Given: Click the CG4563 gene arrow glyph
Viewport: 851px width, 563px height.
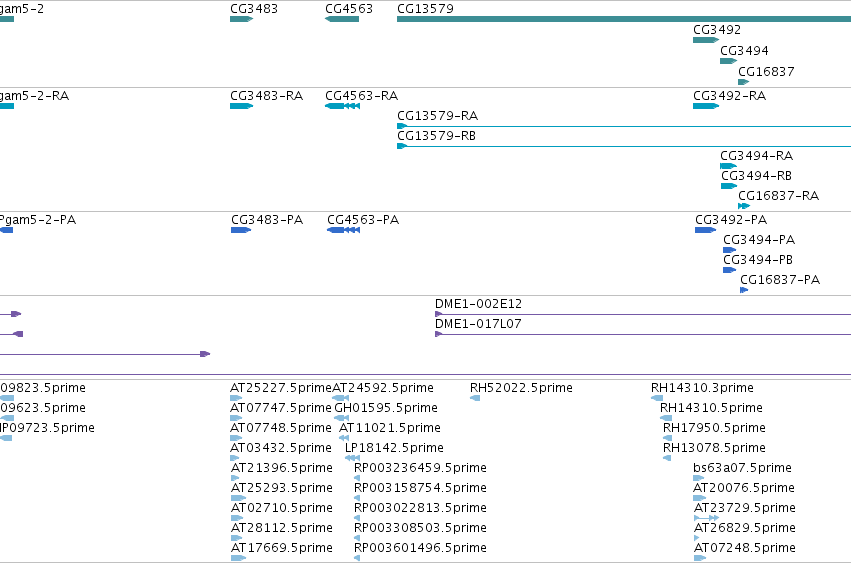Looking at the screenshot, I should (x=342, y=20).
